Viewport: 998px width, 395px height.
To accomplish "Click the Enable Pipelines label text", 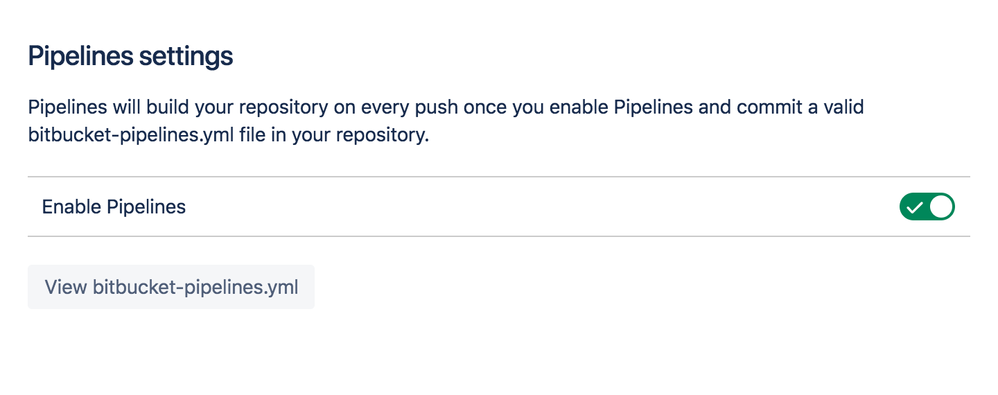I will [114, 207].
